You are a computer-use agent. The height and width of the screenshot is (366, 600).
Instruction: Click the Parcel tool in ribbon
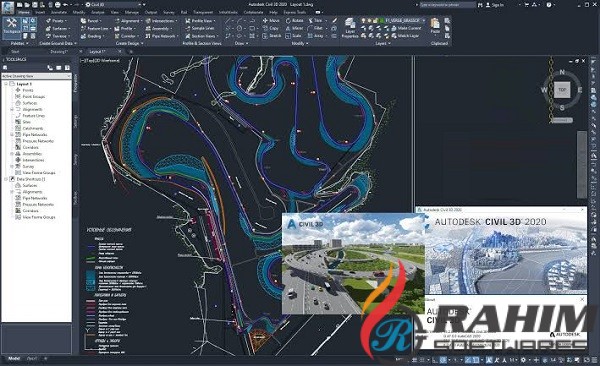tap(91, 21)
